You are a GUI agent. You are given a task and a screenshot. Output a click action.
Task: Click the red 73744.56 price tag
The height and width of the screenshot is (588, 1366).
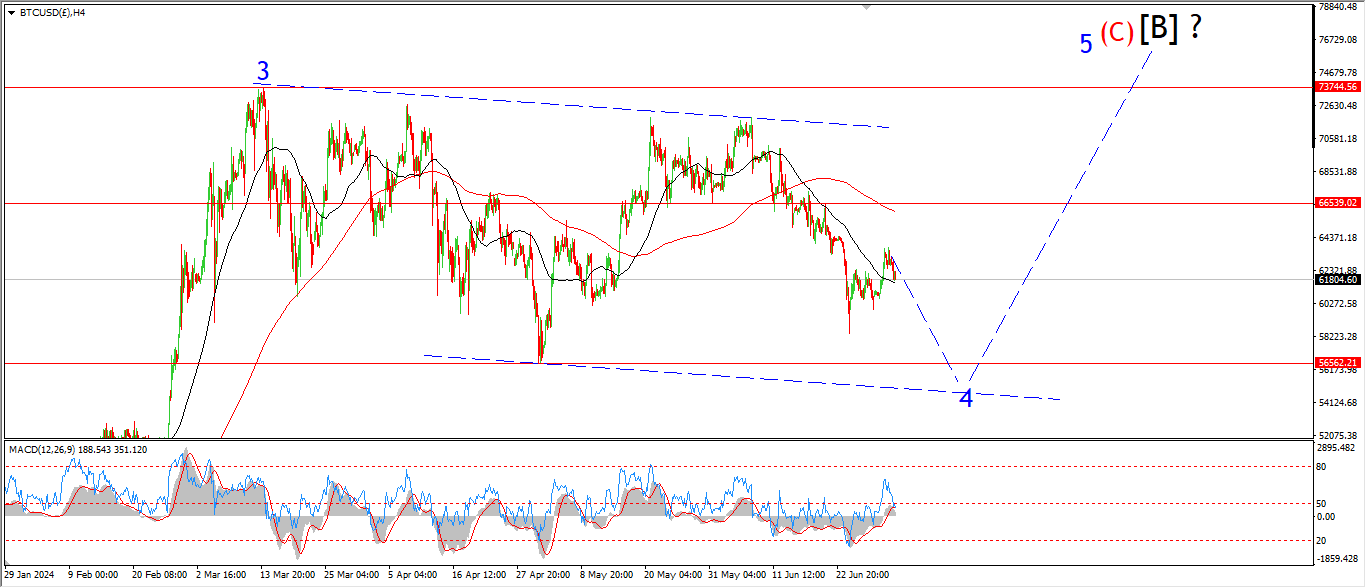tap(1336, 87)
